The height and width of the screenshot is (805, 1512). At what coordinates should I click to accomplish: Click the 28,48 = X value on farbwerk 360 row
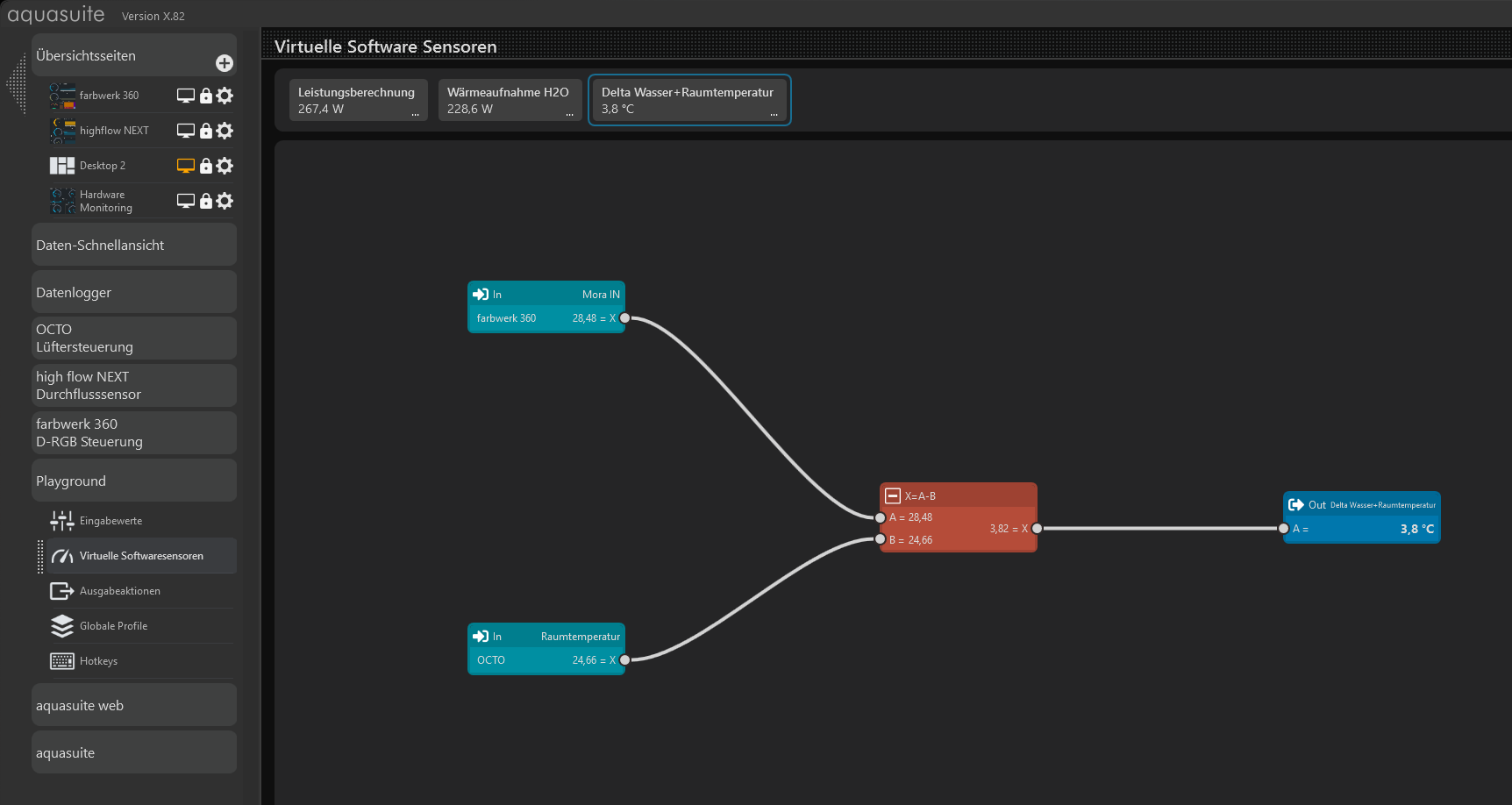tap(594, 318)
